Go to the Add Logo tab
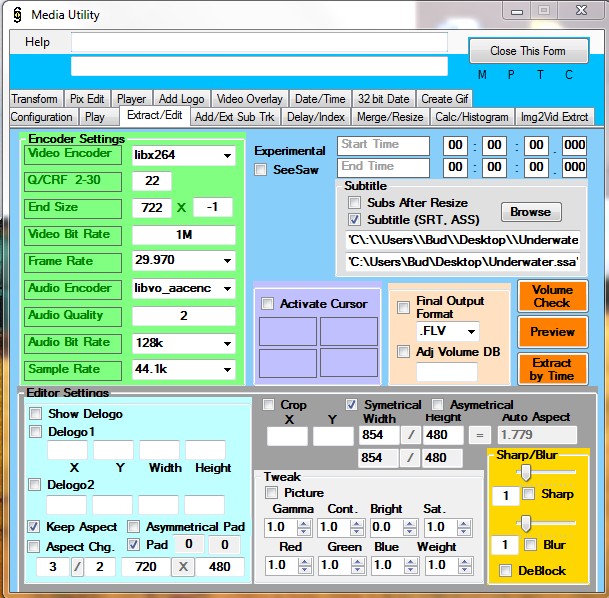Screen dimensions: 609x598 [x=181, y=99]
